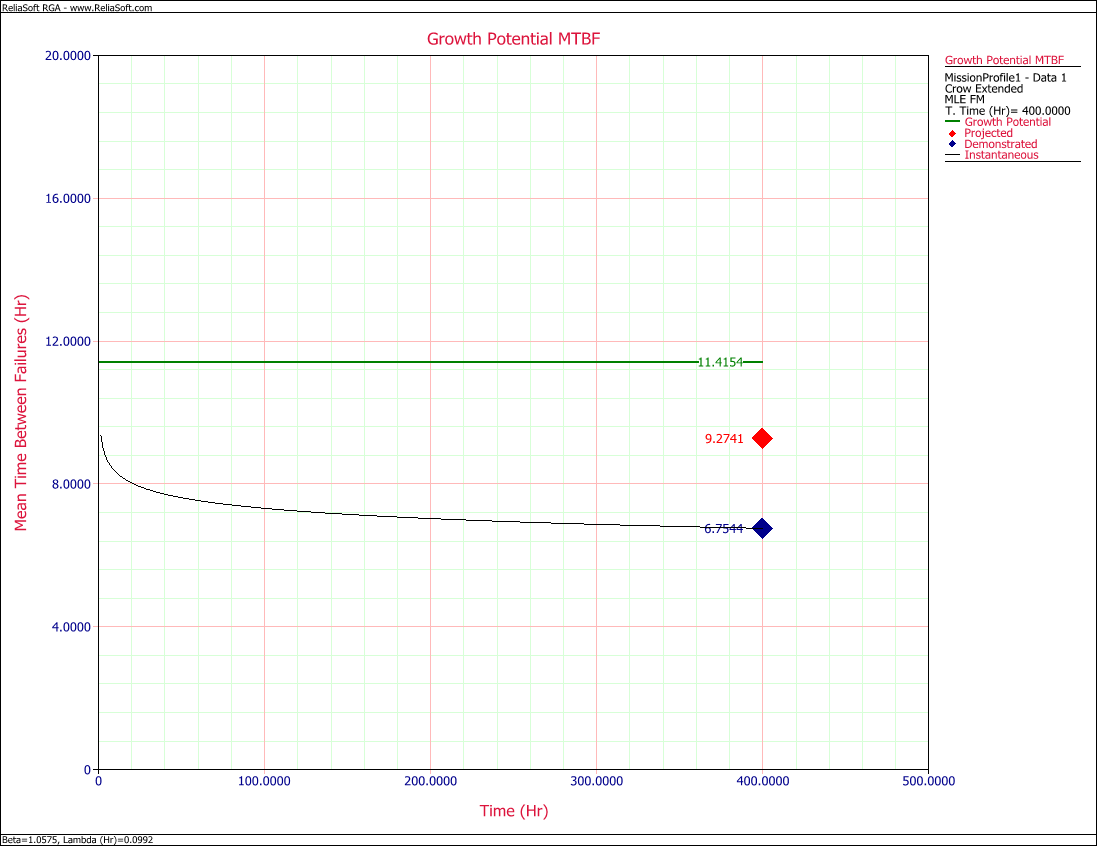Image resolution: width=1097 pixels, height=846 pixels.
Task: Click the red diamond icon in legend
Action: tap(952, 134)
